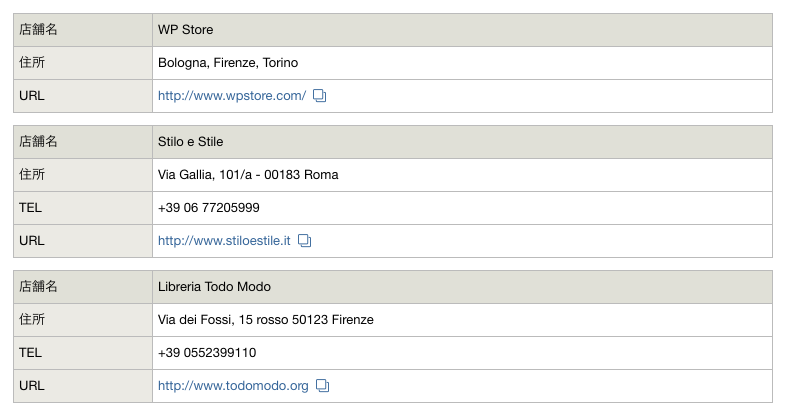Open the todomodo.org link
Viewport: 812px width, 415px height.
233,386
